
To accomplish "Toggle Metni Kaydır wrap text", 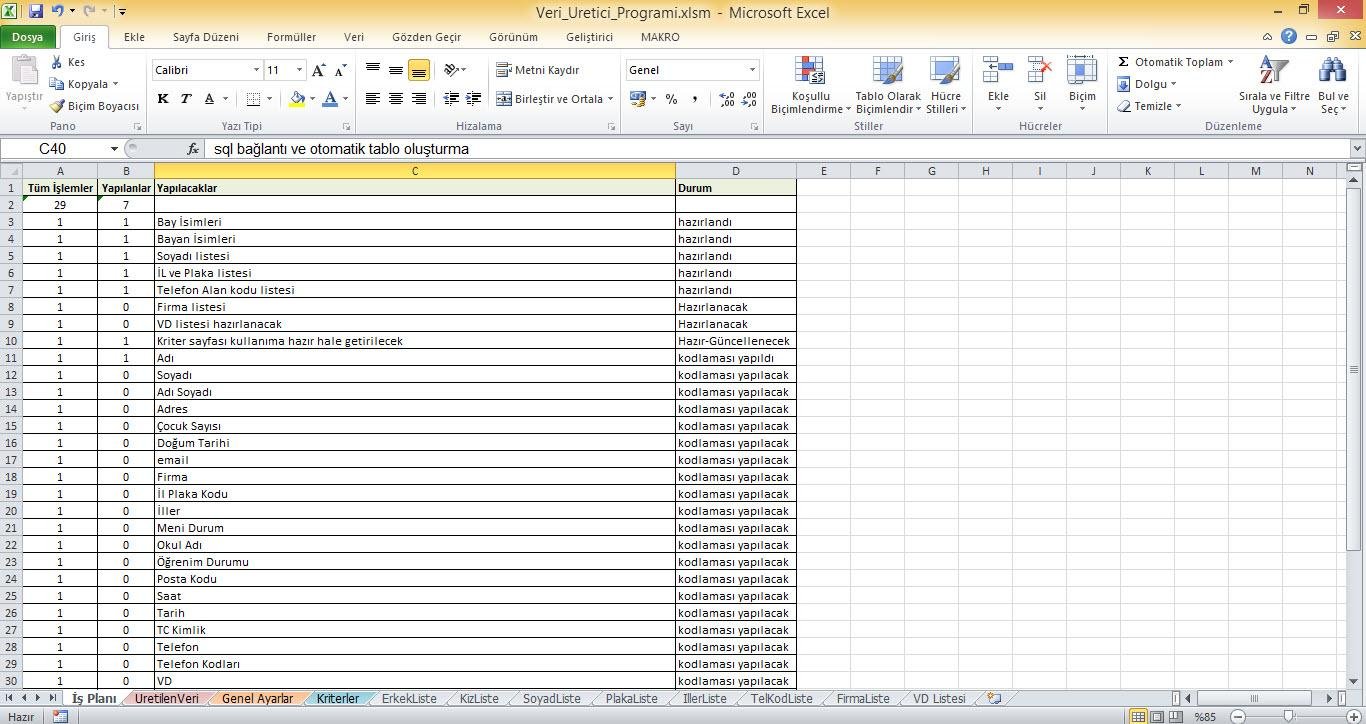I will pos(538,70).
